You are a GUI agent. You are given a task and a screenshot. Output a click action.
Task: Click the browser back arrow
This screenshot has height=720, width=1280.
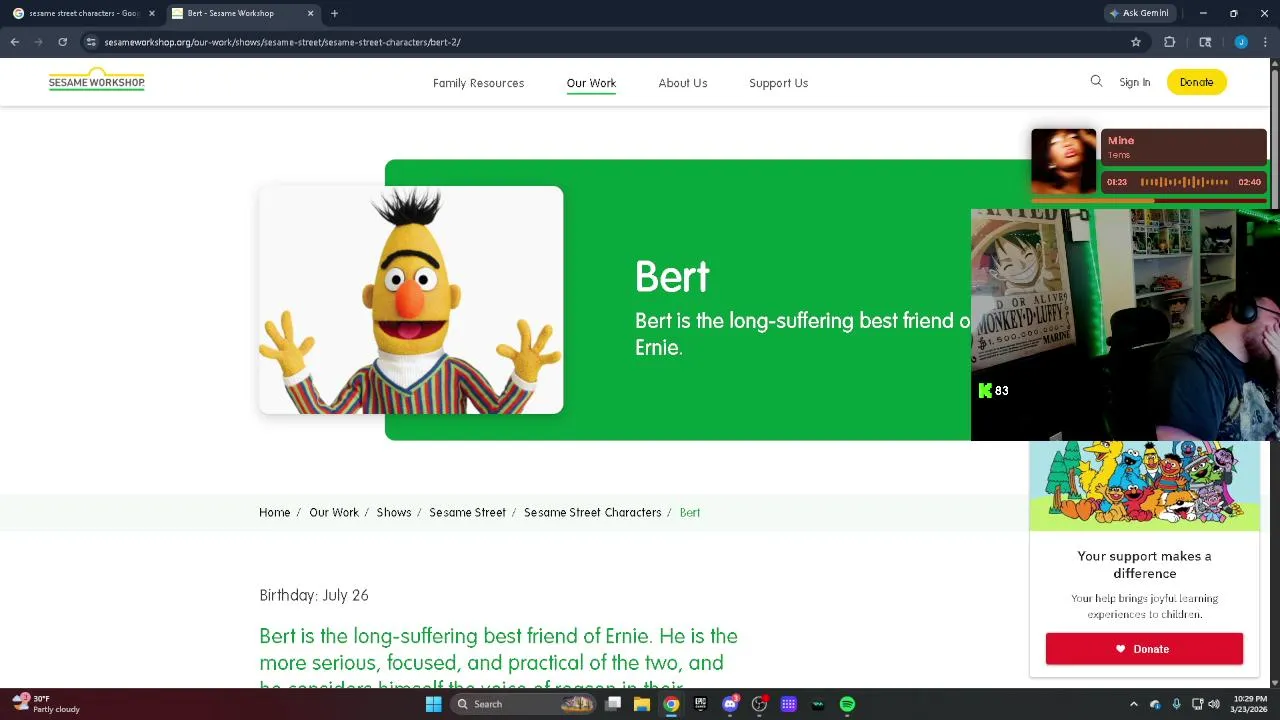[x=15, y=42]
